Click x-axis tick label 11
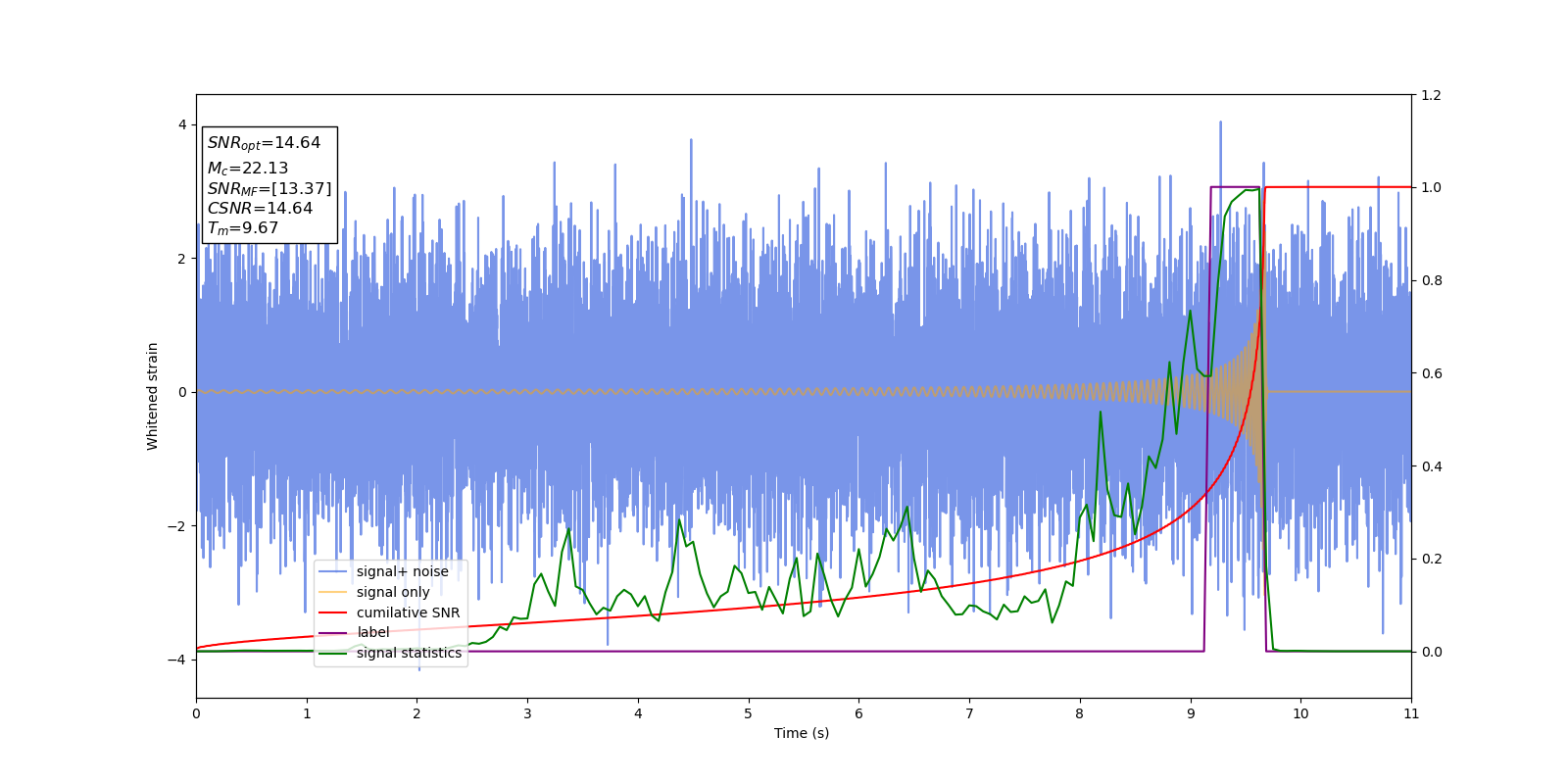Screen dimensions: 1568x784 (x=1411, y=713)
